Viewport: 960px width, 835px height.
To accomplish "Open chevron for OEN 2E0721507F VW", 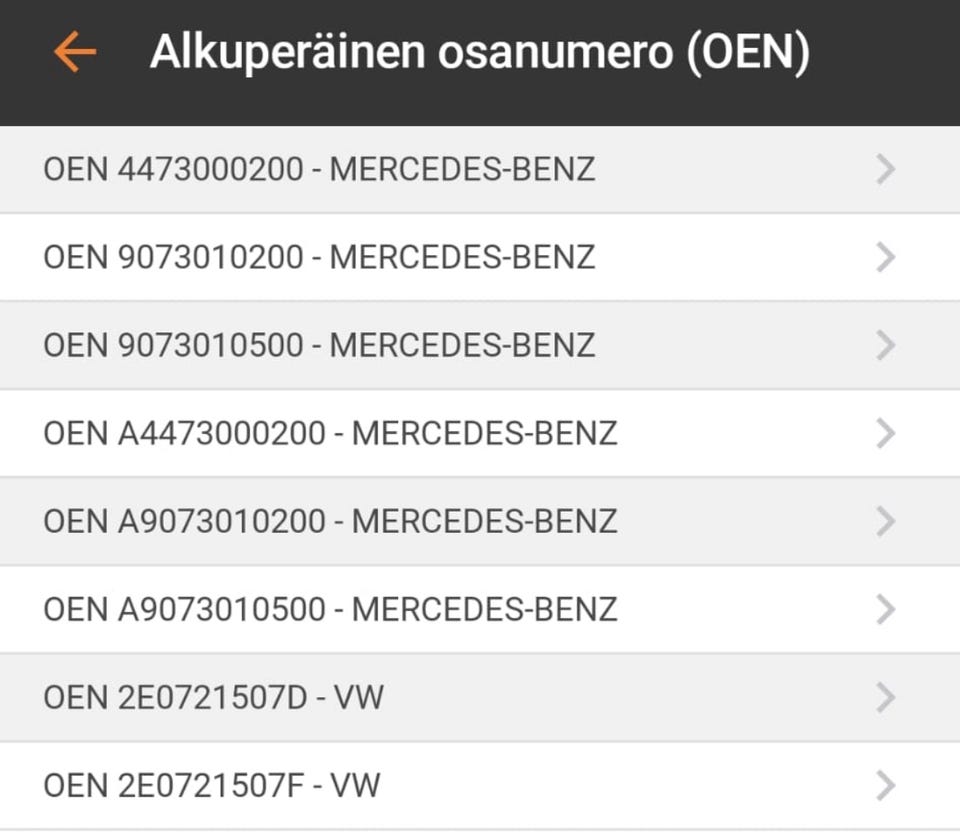I will click(885, 786).
